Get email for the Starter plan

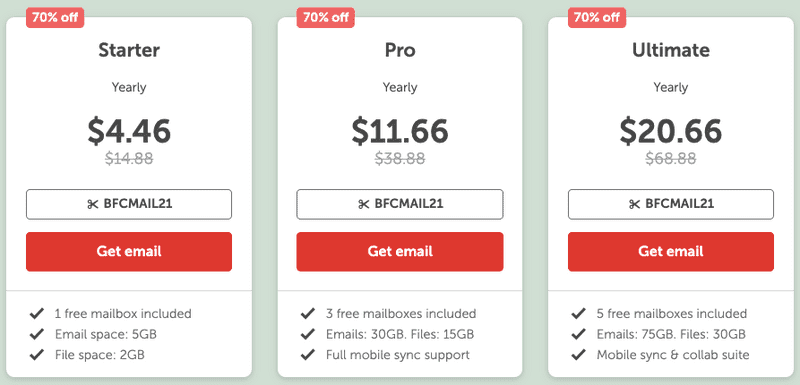click(129, 251)
